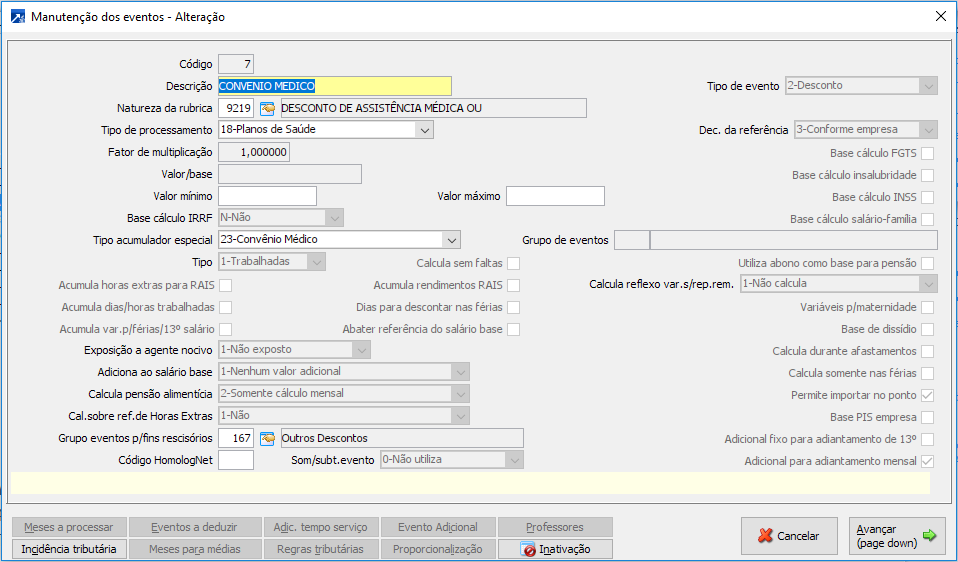Close the Manutenção dos eventos window

point(941,16)
